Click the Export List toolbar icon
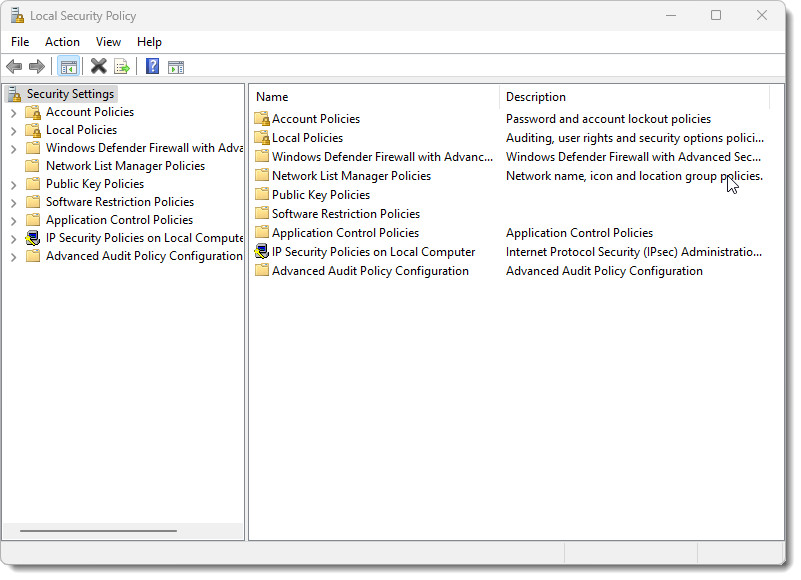Viewport: 801px width, 580px height. (x=122, y=67)
